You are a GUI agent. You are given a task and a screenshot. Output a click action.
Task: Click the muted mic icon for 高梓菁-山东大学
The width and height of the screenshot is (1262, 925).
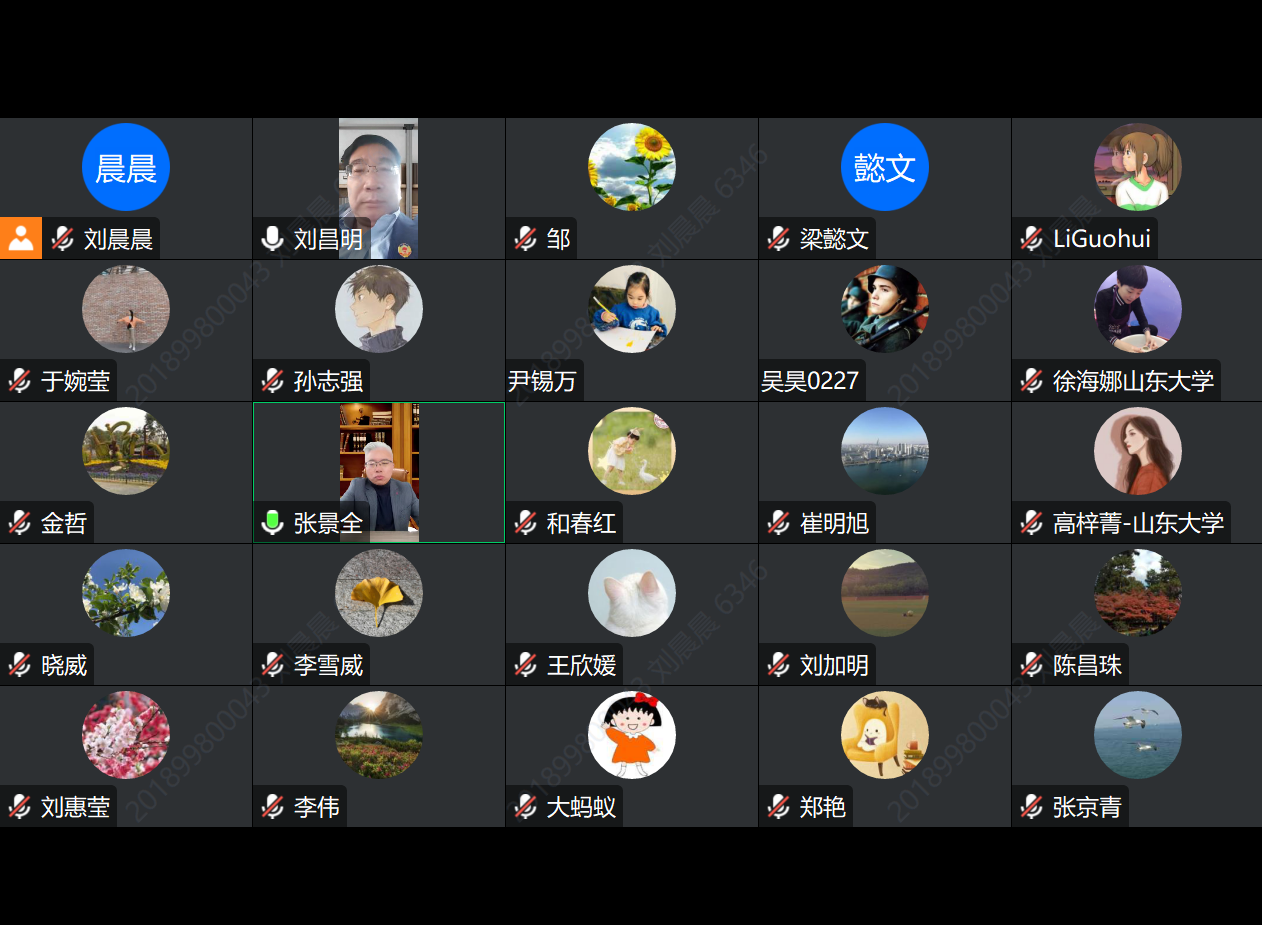(x=1032, y=522)
